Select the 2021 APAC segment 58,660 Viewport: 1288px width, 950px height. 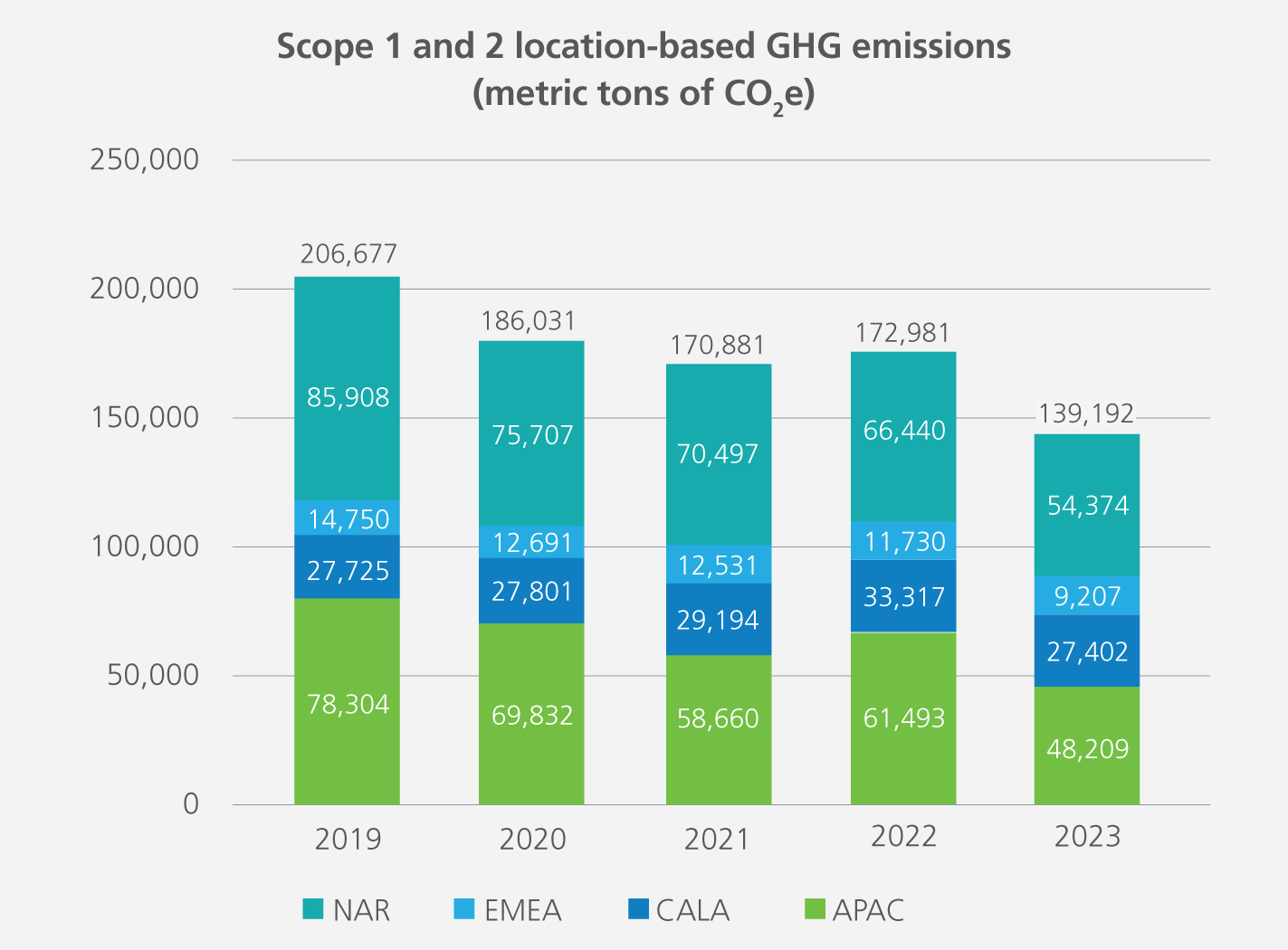(719, 729)
